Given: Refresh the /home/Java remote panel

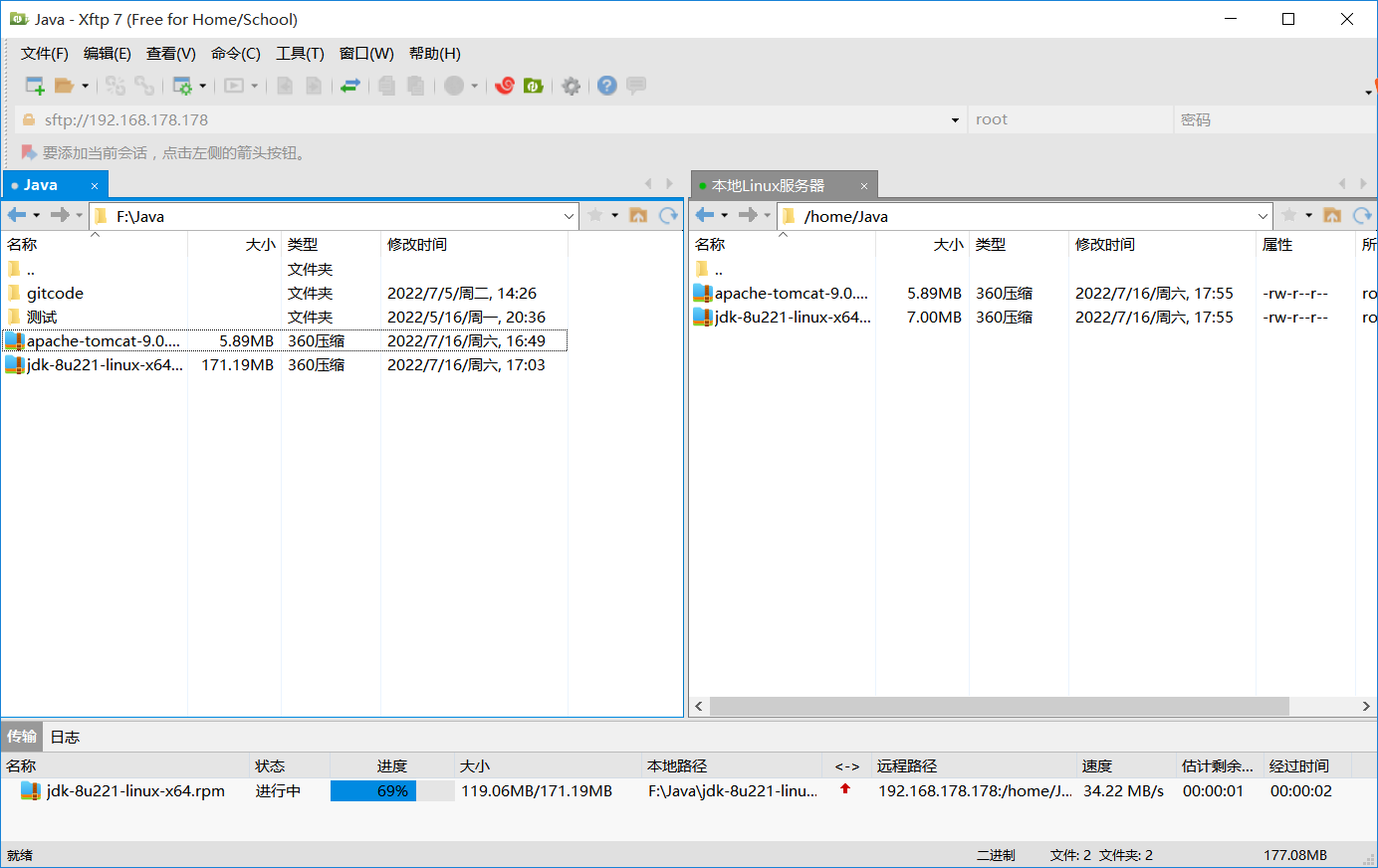Looking at the screenshot, I should click(x=1362, y=215).
